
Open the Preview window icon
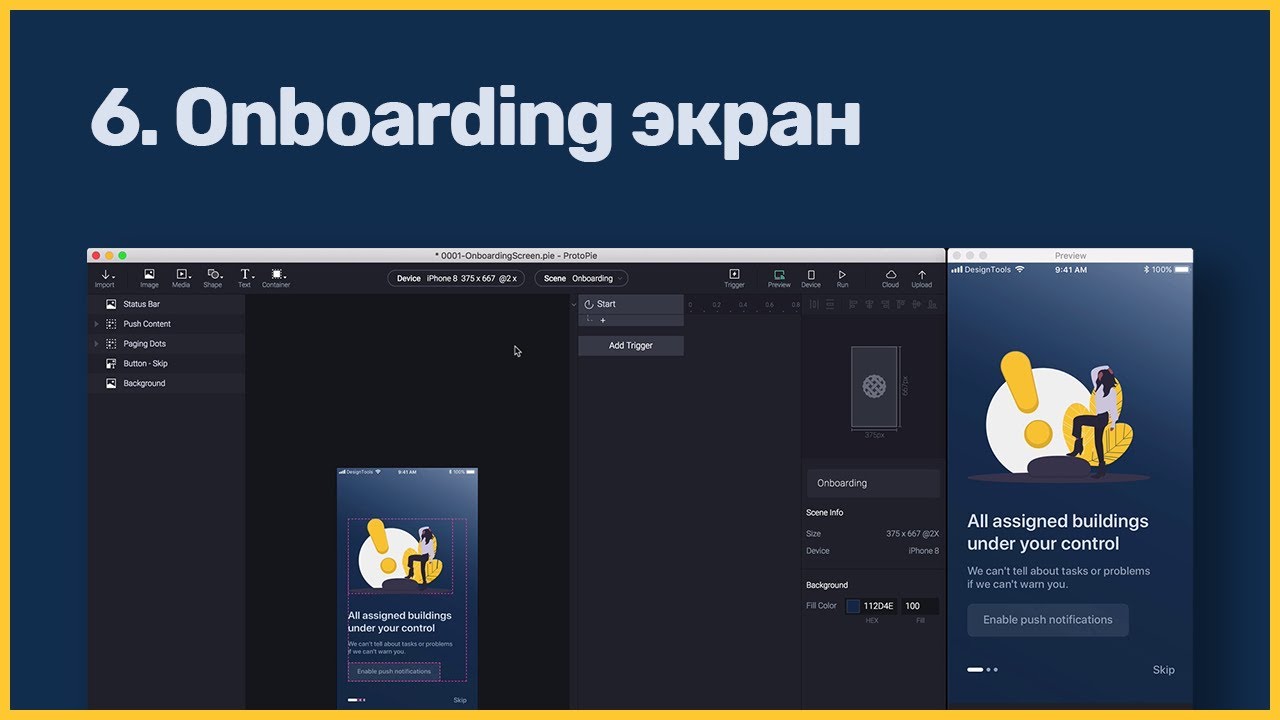779,278
